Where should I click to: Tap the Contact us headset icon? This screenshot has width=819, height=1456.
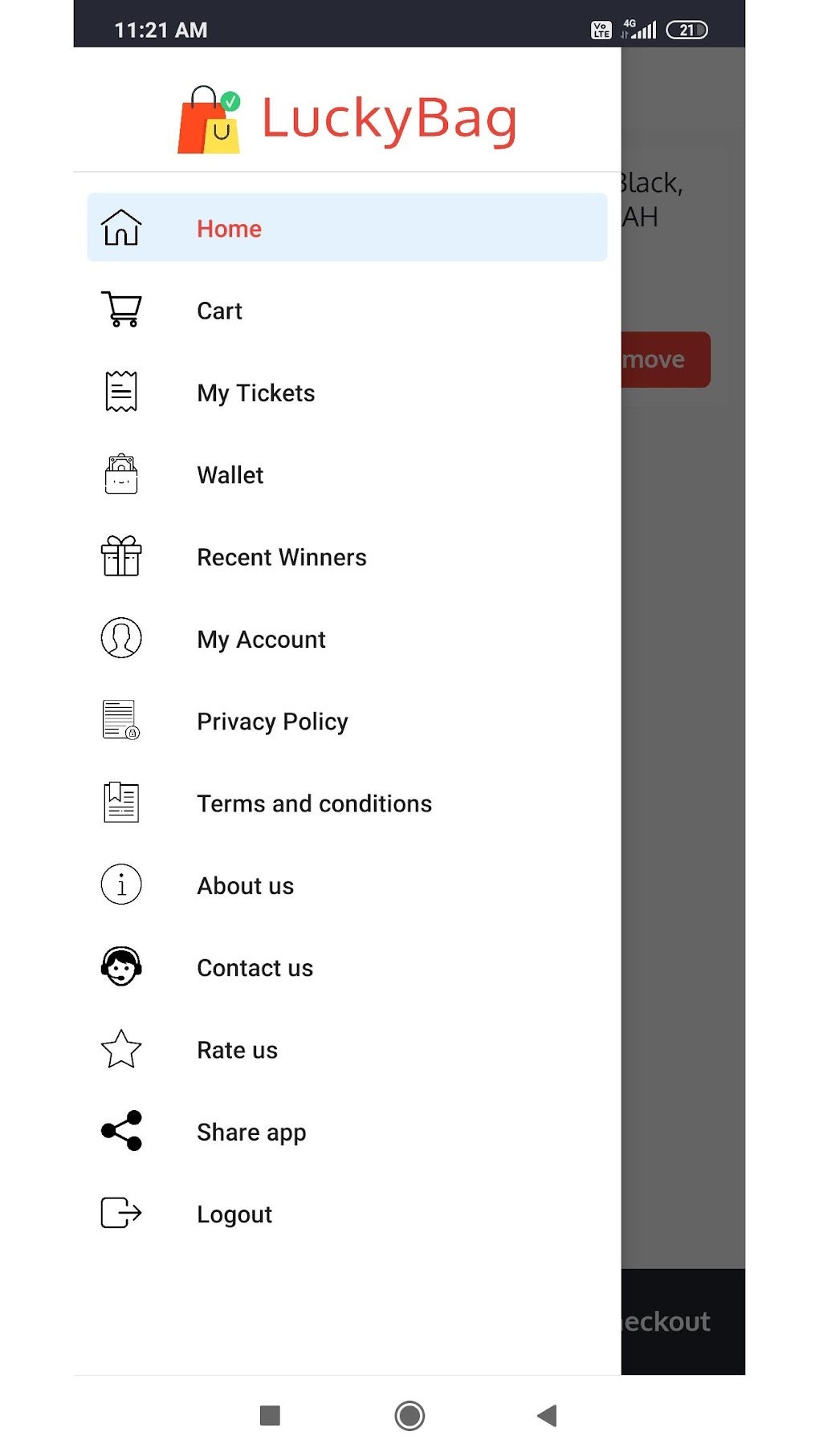121,967
